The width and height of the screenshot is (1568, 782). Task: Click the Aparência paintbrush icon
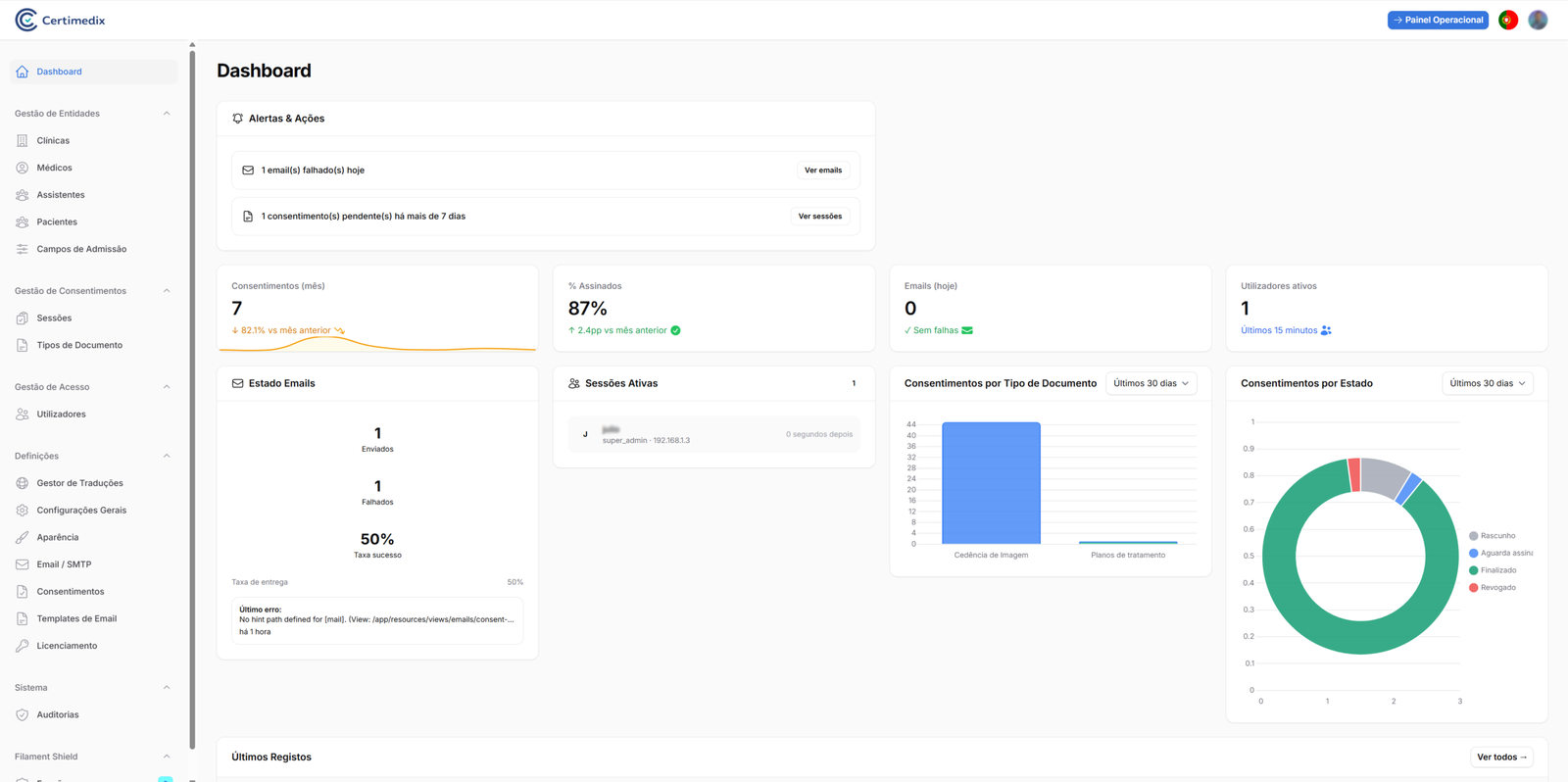(x=23, y=538)
